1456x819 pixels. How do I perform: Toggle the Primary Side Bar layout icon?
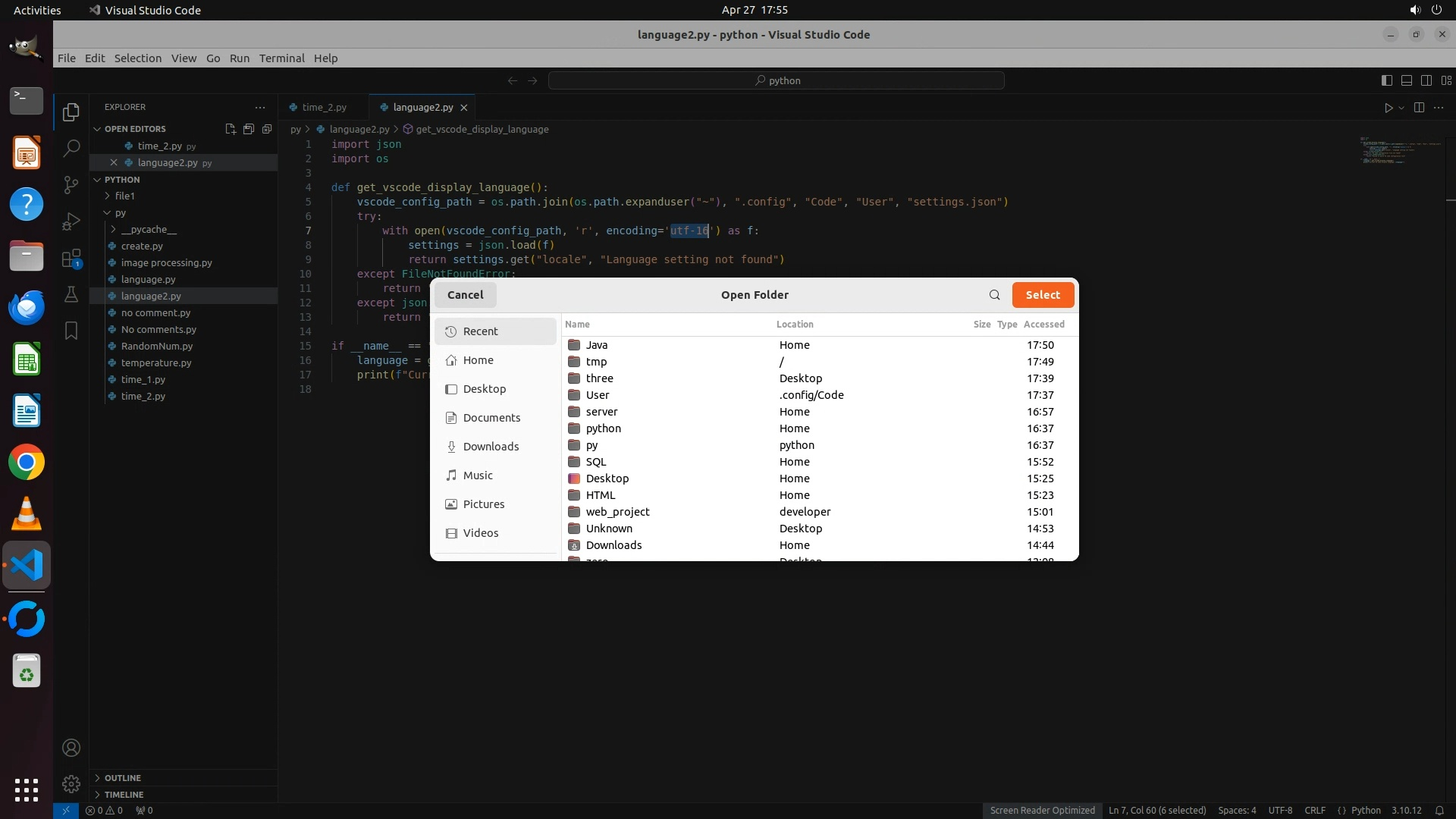pos(1386,80)
